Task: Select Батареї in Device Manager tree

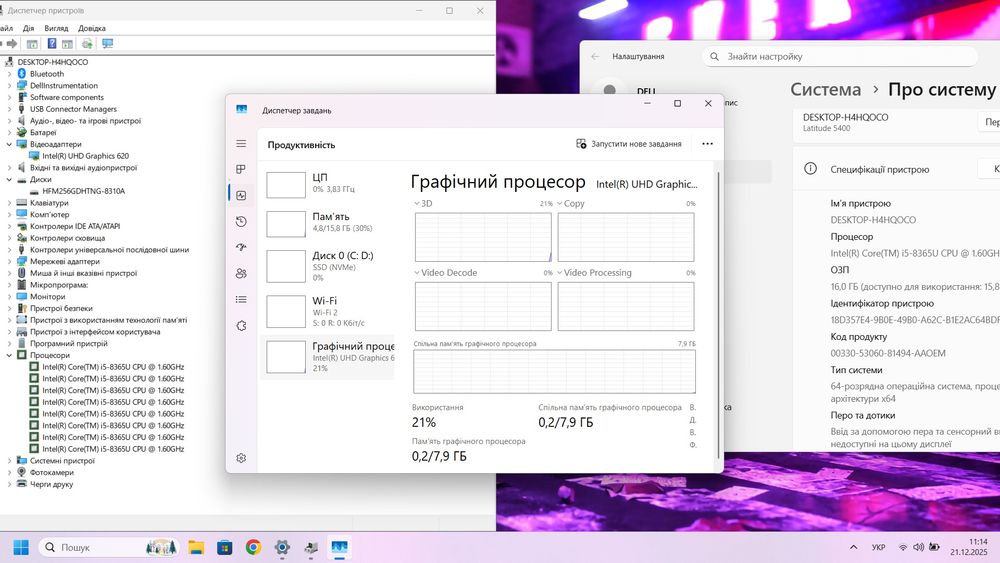Action: pos(43,133)
